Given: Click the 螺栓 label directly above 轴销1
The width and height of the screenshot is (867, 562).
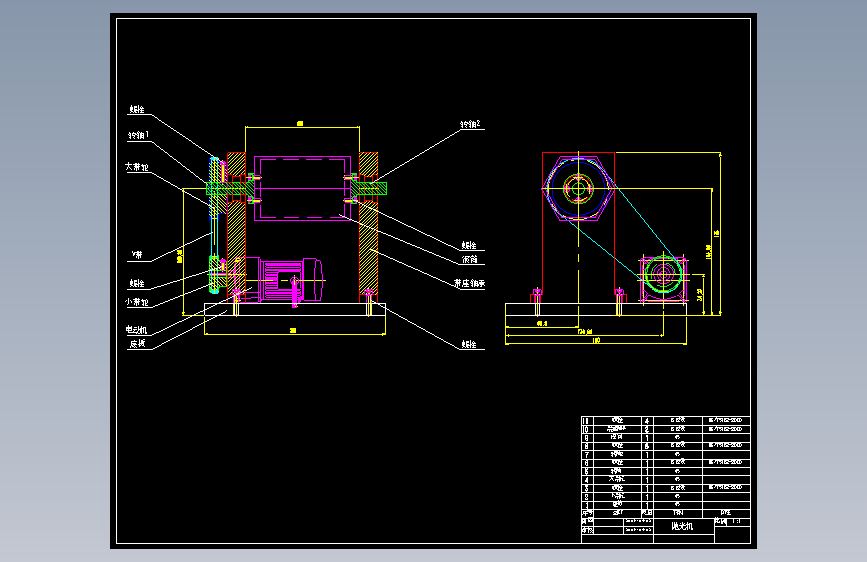Looking at the screenshot, I should [x=137, y=110].
